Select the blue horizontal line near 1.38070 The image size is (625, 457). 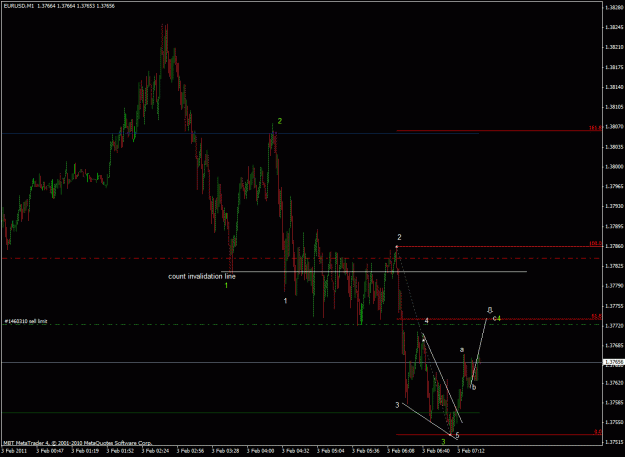point(239,133)
